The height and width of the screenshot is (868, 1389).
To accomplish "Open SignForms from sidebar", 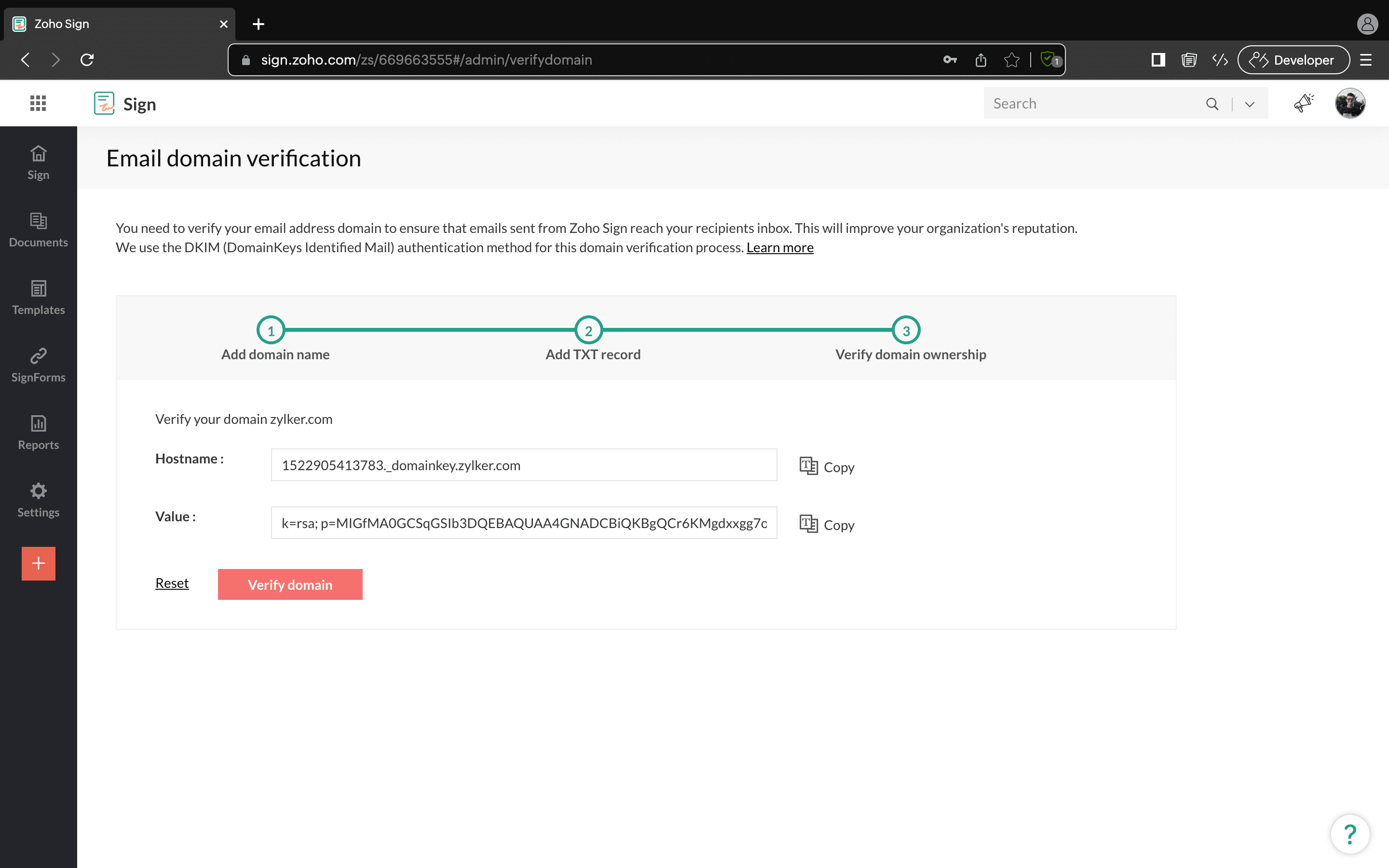I will point(39,365).
